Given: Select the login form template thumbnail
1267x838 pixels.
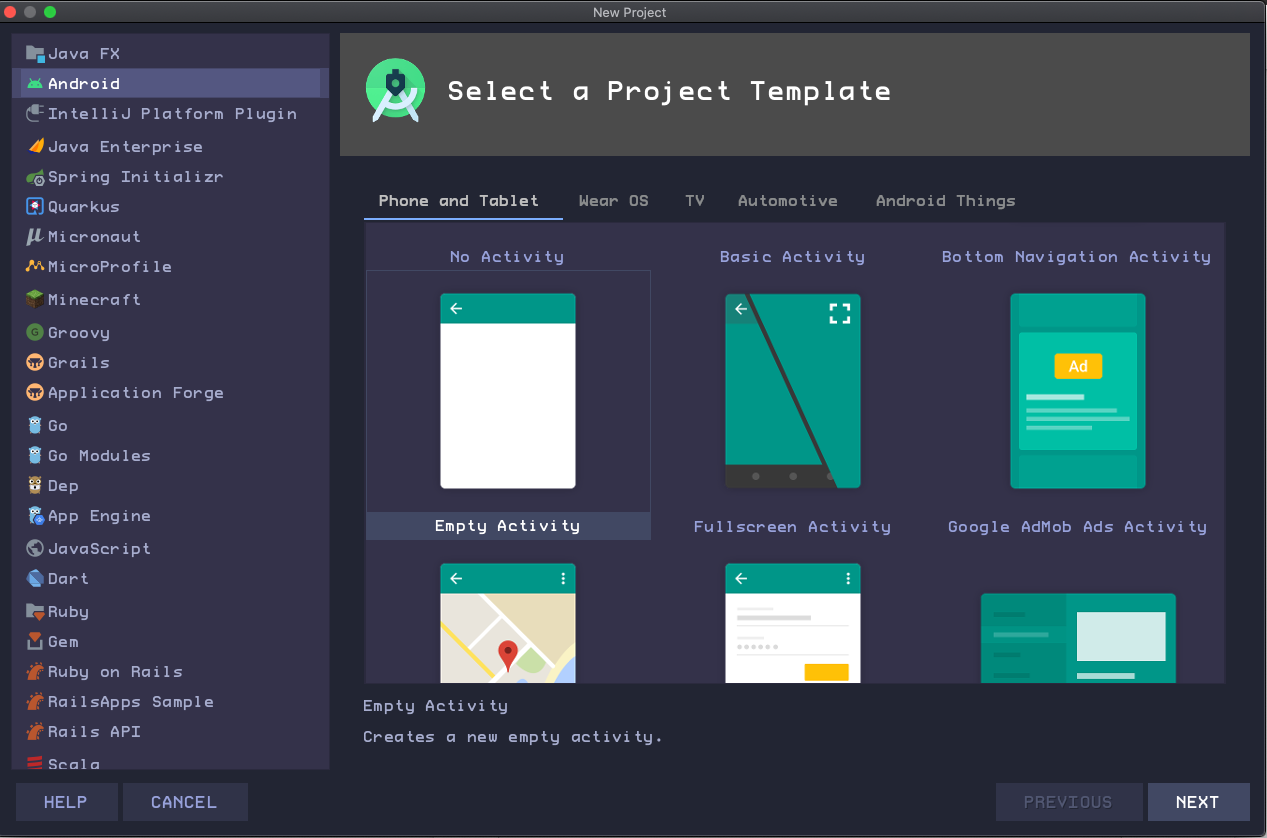Looking at the screenshot, I should pos(793,623).
